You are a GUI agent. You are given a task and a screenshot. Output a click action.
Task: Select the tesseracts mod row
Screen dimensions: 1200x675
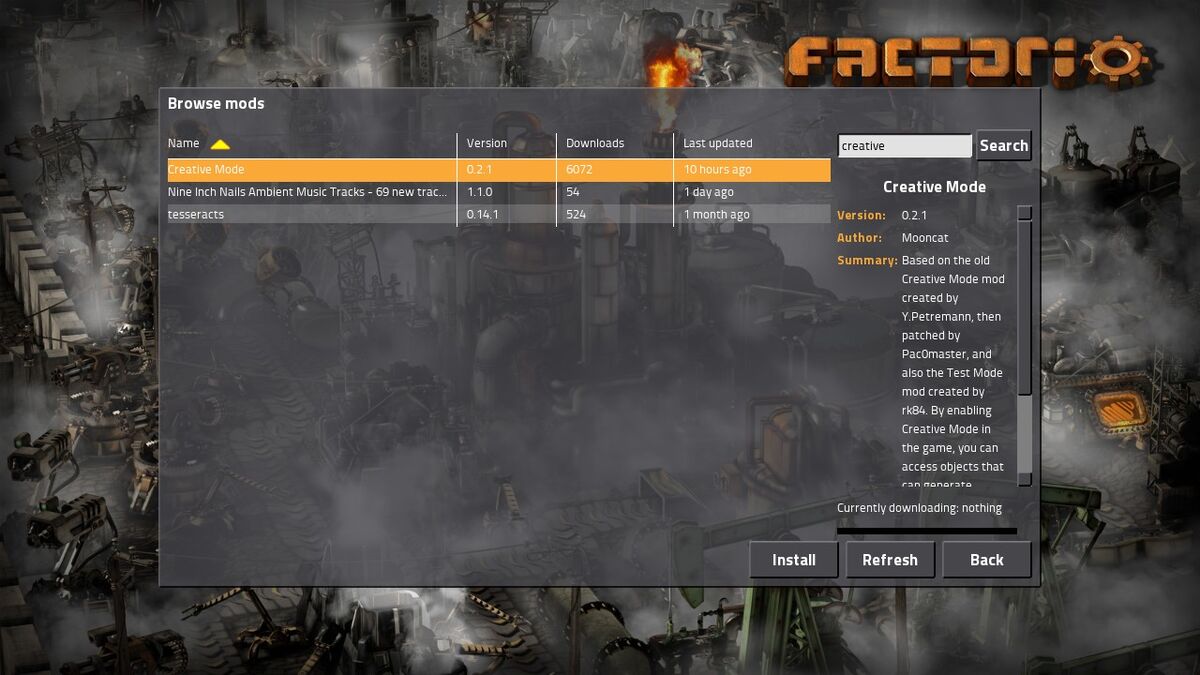pyautogui.click(x=498, y=215)
